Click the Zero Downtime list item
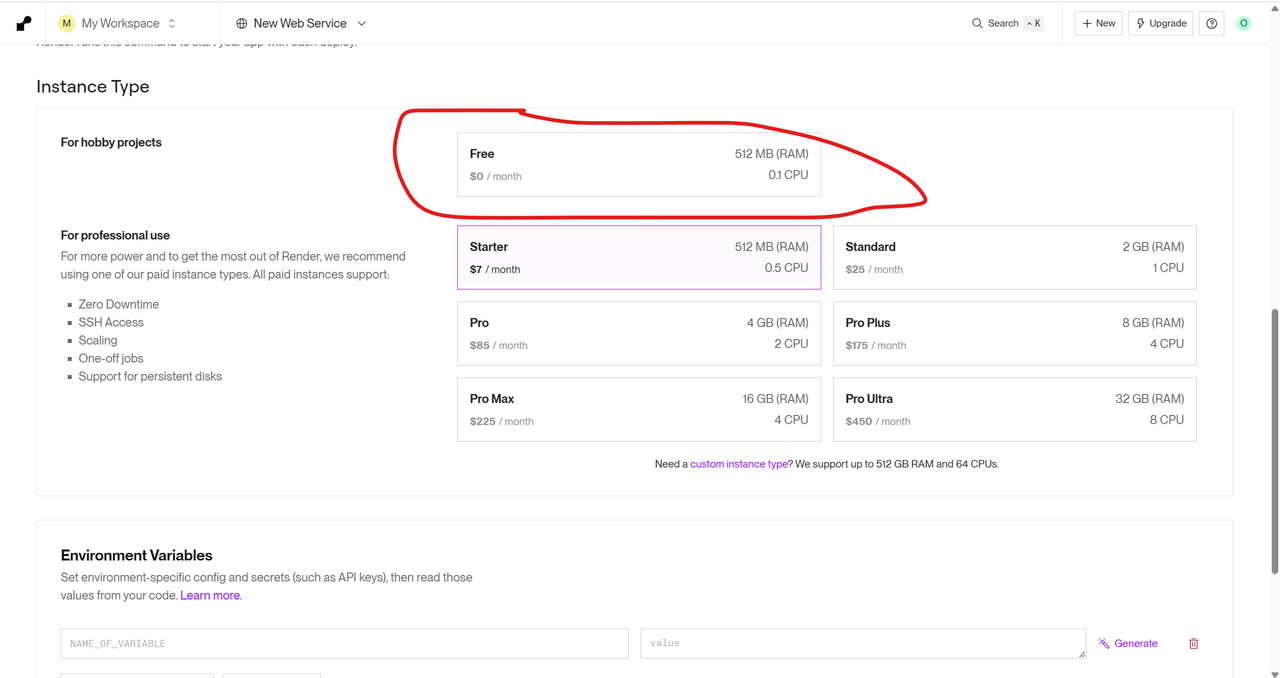The height and width of the screenshot is (678, 1280). click(x=119, y=304)
